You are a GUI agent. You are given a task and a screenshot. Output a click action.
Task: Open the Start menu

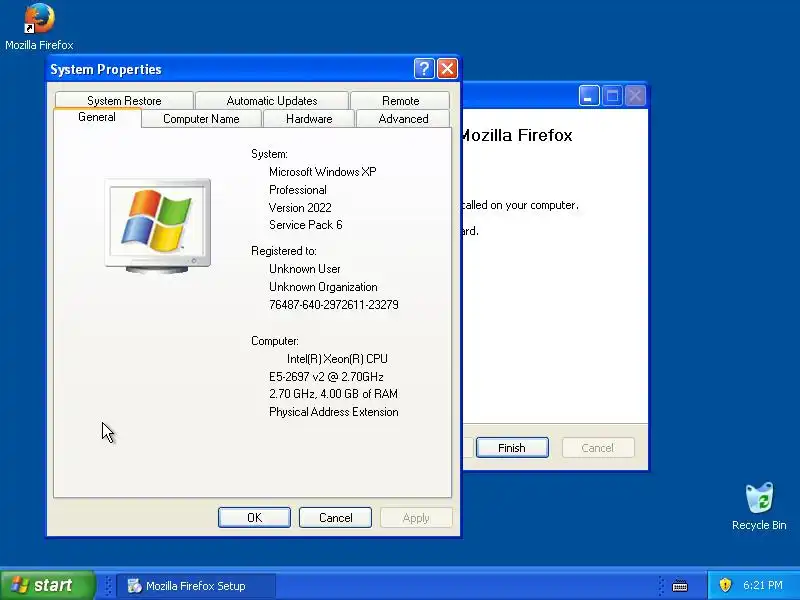(x=47, y=585)
